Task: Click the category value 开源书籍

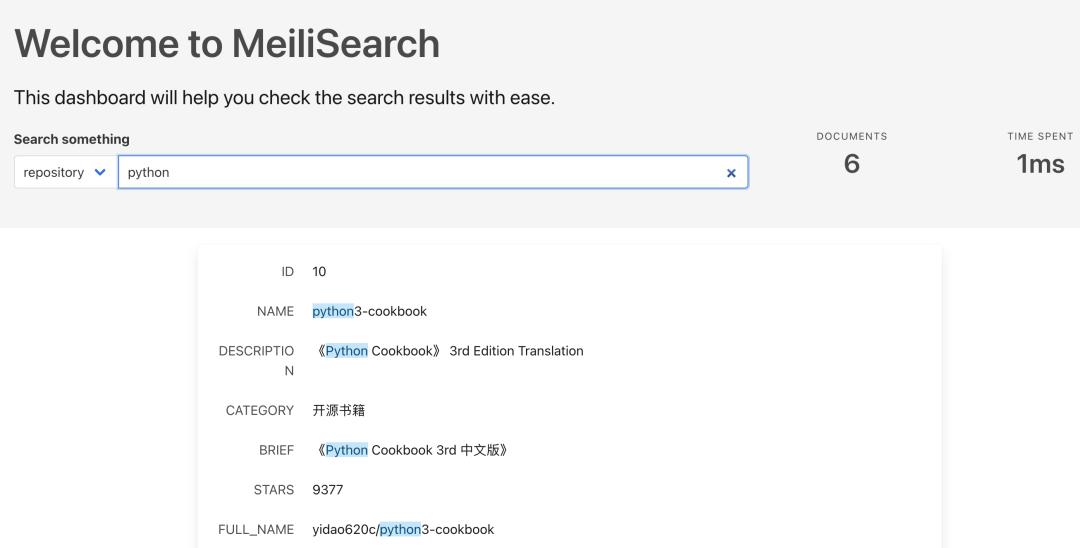Action: tap(338, 410)
